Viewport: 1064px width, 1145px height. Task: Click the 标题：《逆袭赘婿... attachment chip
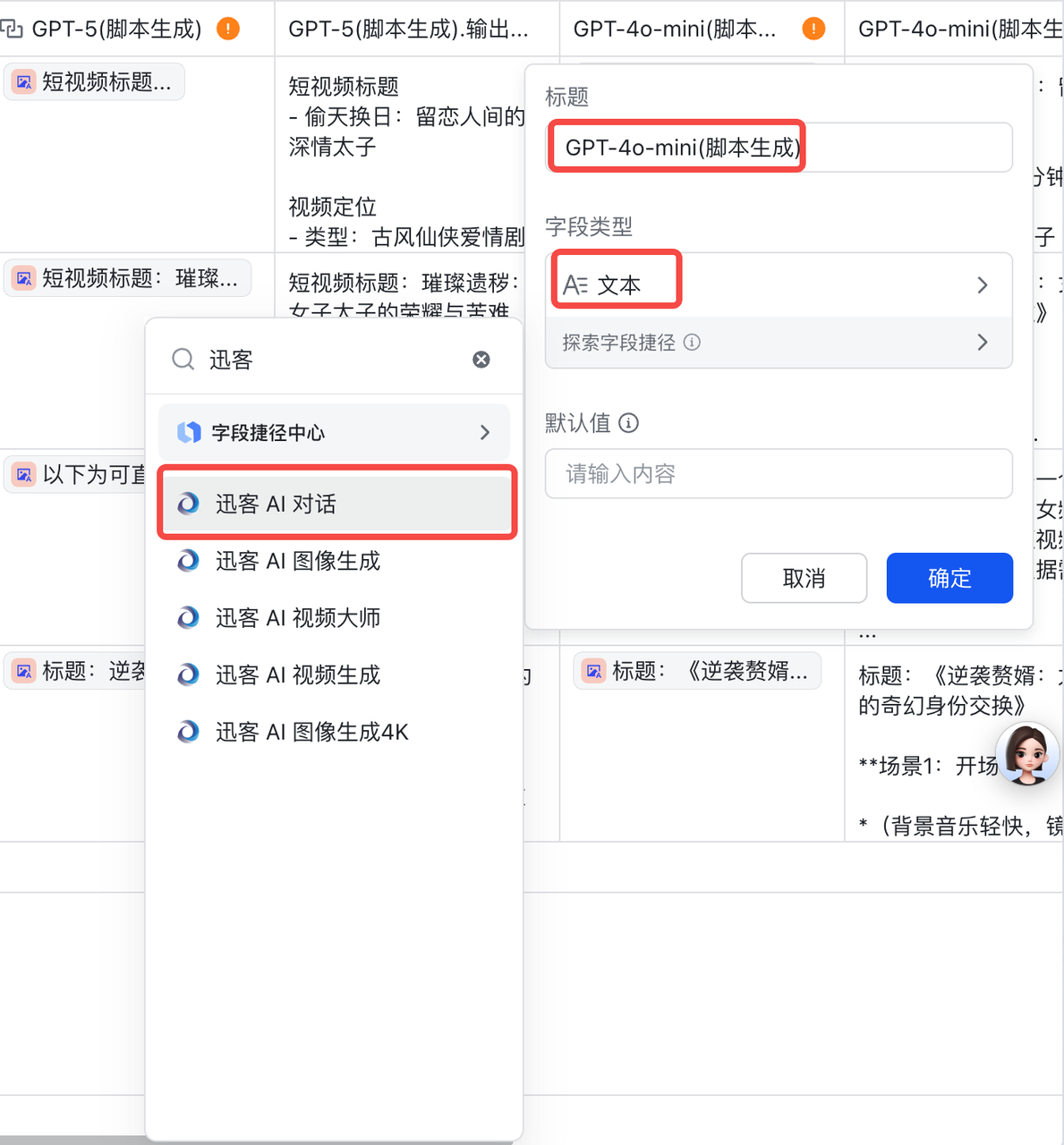click(x=697, y=671)
